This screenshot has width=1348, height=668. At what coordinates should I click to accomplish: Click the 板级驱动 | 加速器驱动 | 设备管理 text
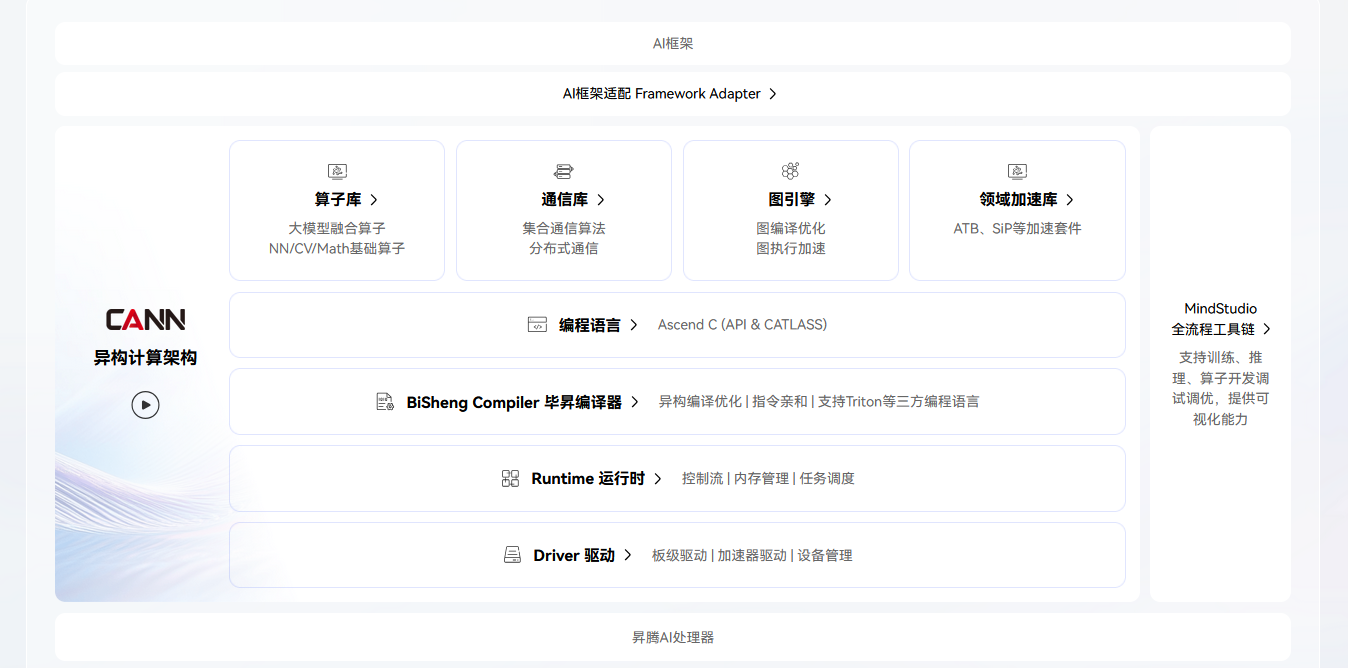click(x=752, y=555)
